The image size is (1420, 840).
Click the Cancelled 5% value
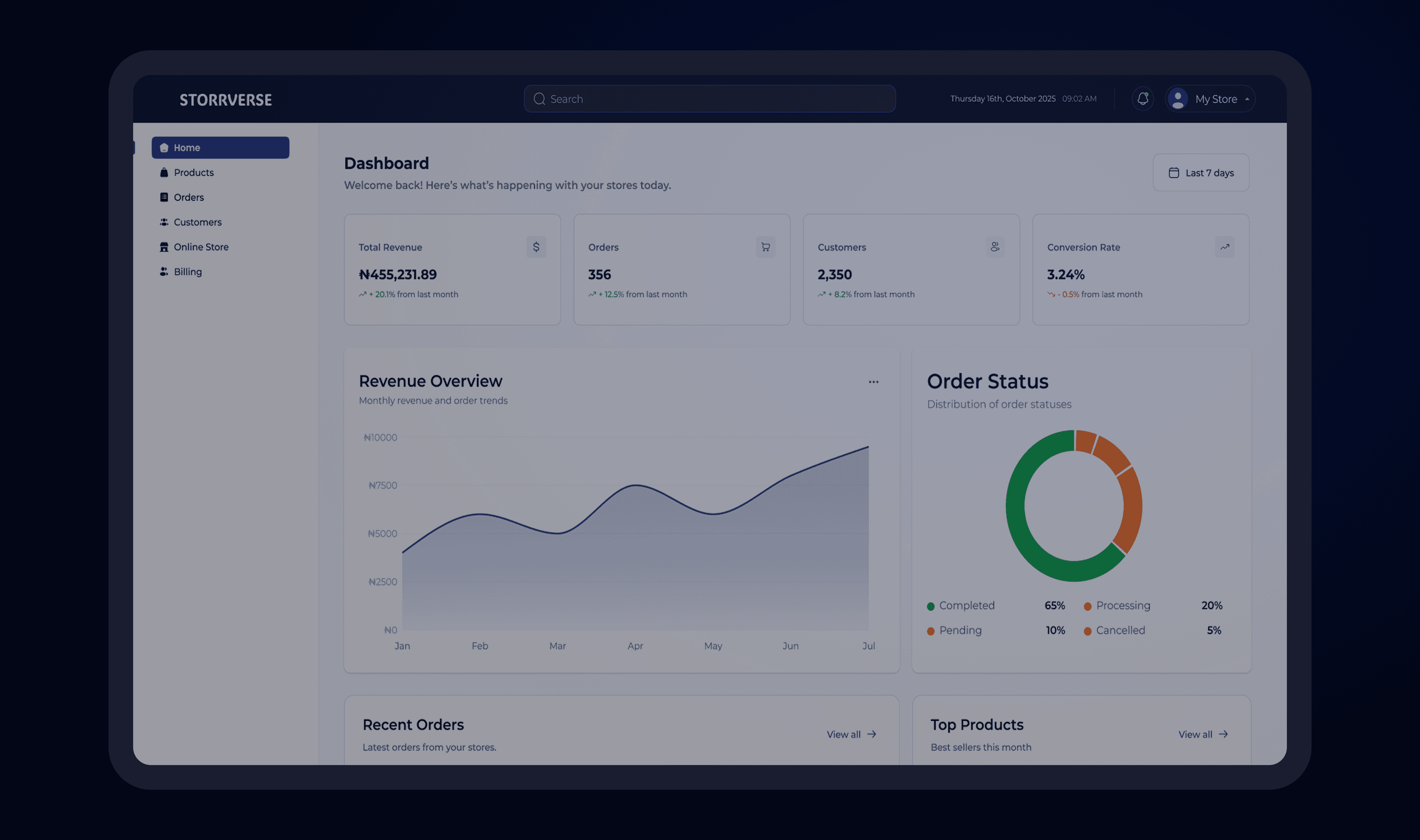pyautogui.click(x=1214, y=631)
